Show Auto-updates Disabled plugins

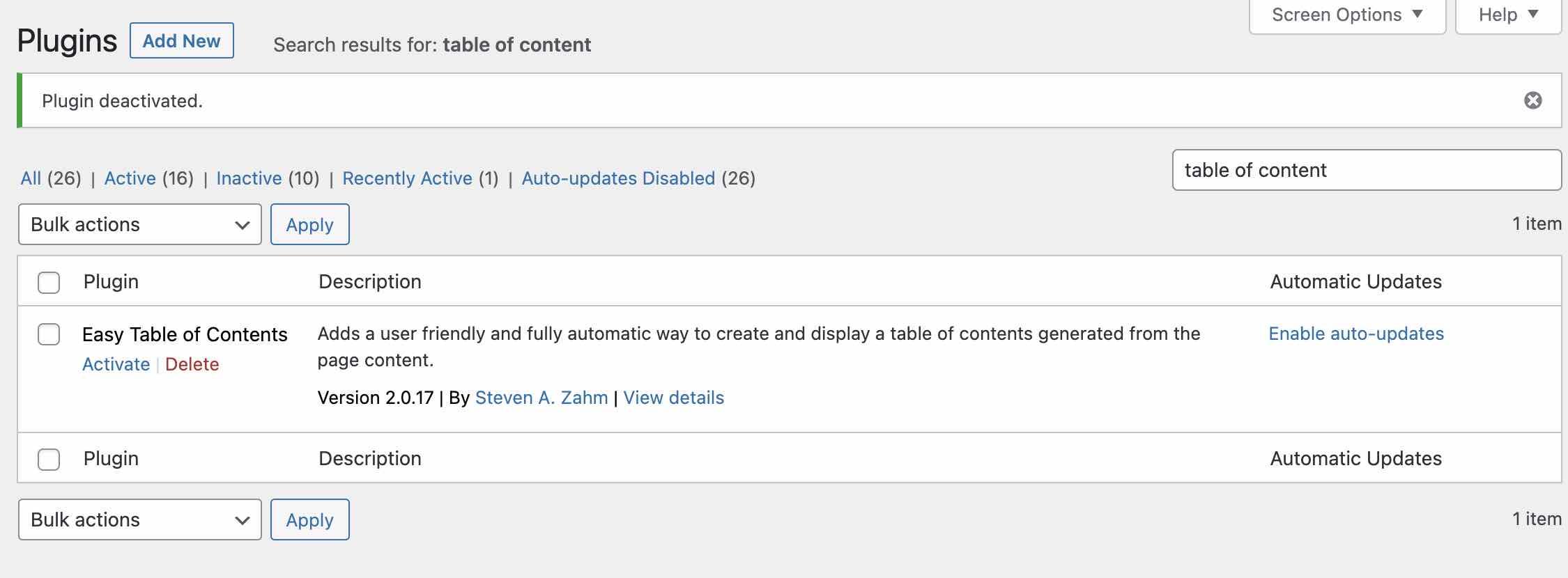(618, 178)
